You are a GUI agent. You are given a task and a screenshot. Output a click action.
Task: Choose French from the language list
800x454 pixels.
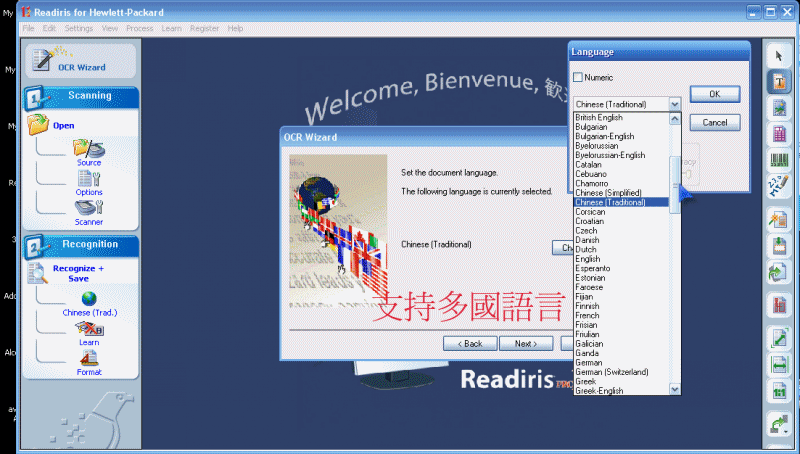click(621, 315)
